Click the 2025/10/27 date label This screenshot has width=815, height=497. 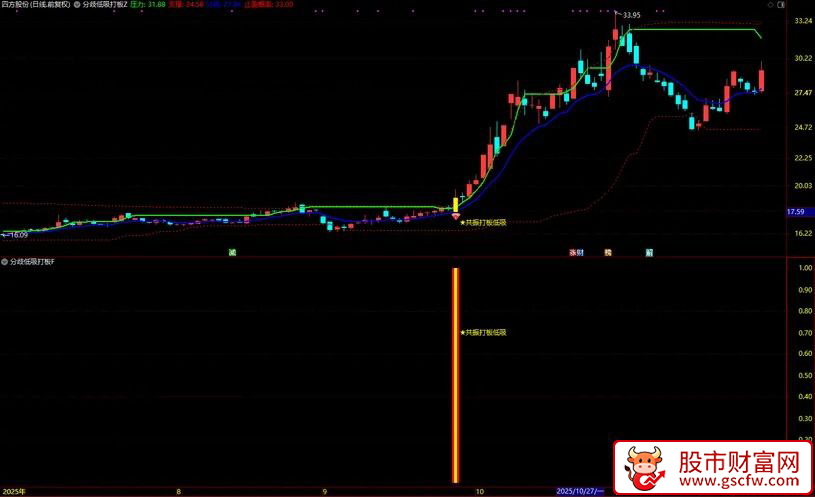pos(580,491)
